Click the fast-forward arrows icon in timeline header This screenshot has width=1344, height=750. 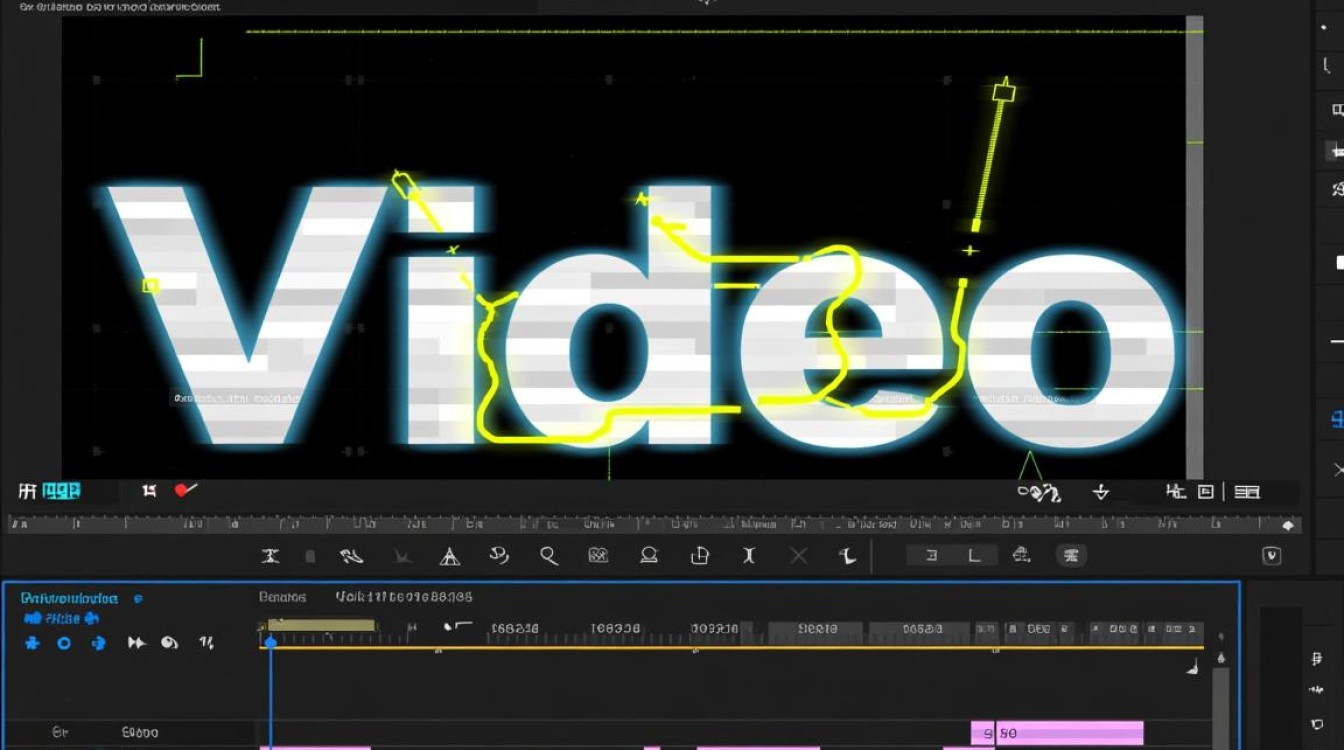137,643
